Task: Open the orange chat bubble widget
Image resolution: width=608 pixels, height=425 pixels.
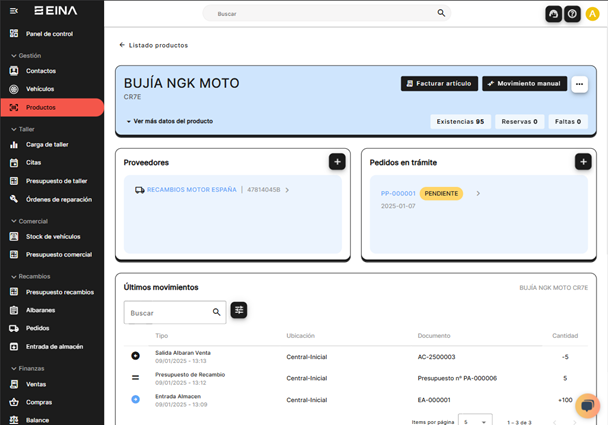Action: pos(587,406)
